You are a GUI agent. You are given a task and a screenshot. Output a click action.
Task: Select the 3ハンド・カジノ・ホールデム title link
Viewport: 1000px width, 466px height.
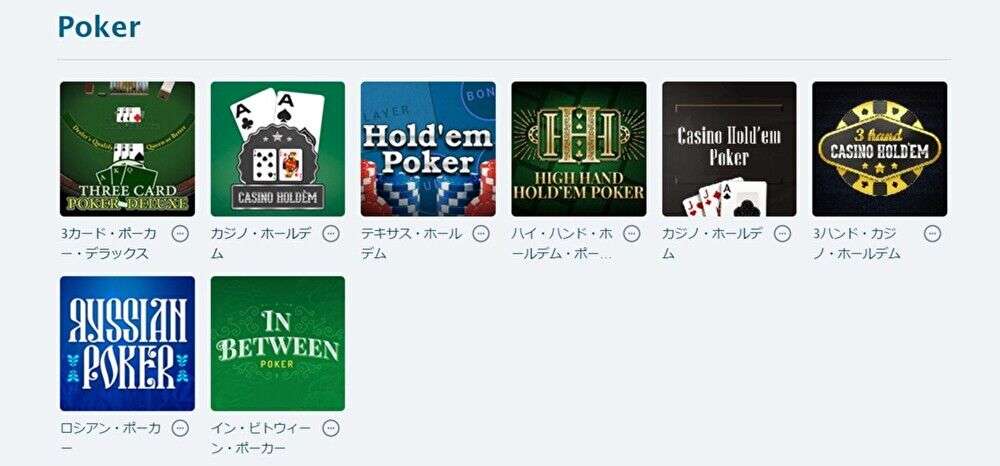[857, 244]
